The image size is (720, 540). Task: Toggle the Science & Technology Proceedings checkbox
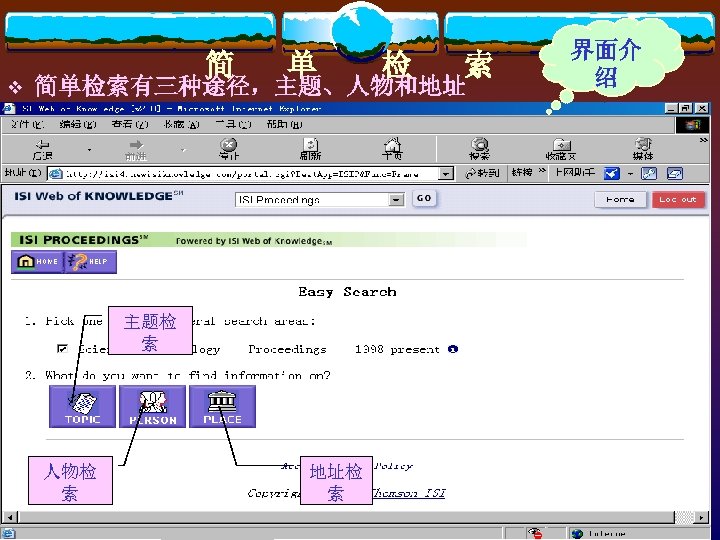click(x=62, y=349)
